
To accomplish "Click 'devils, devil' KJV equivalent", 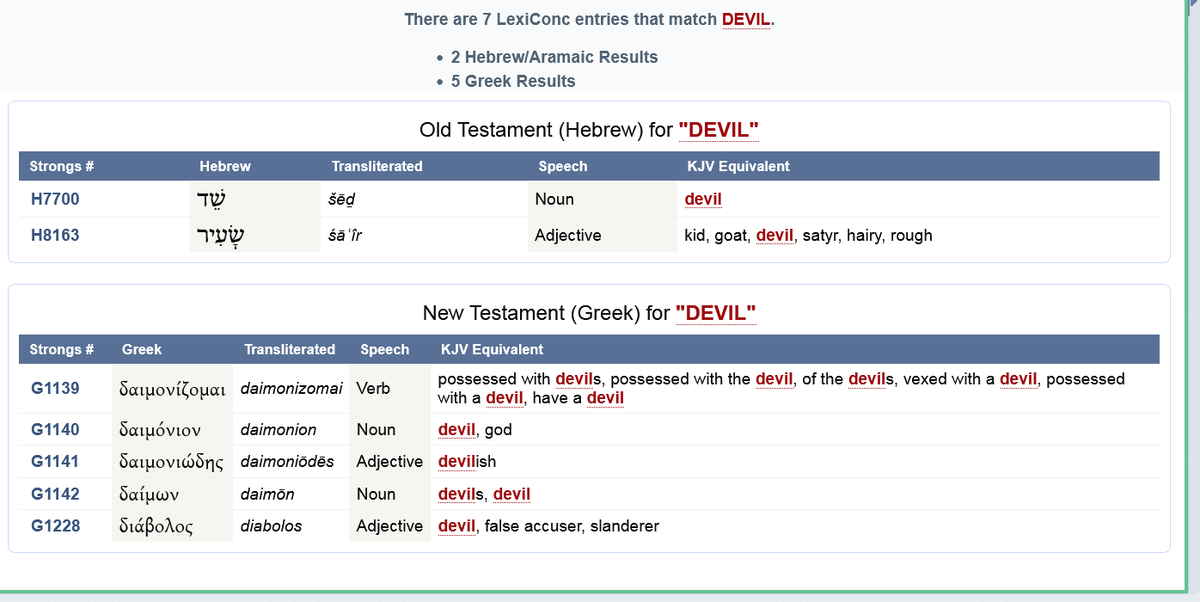I will click(484, 493).
